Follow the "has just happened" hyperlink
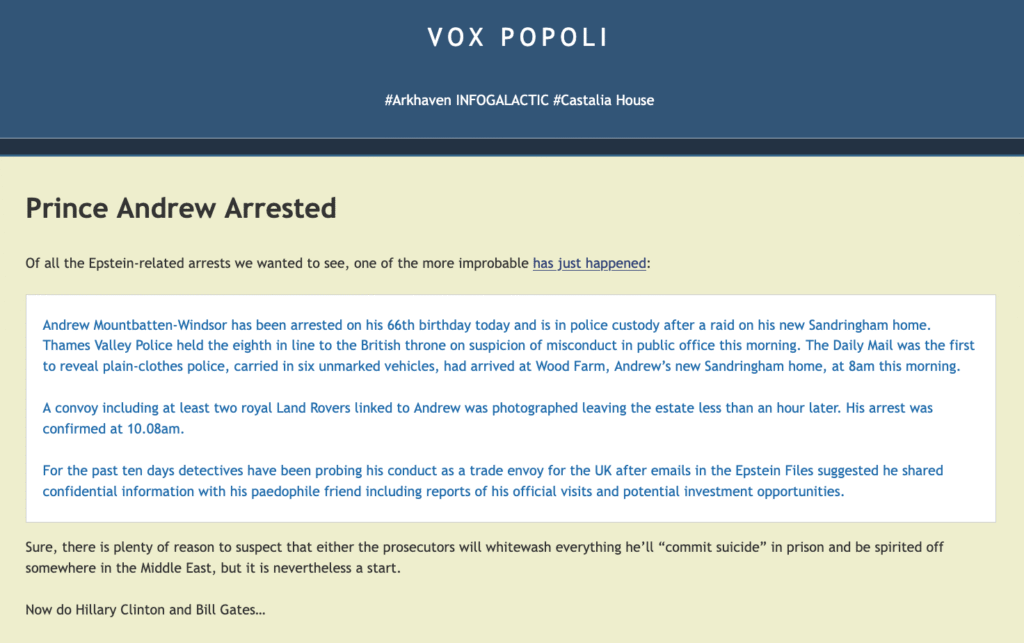Viewport: 1024px width, 643px height. point(589,264)
